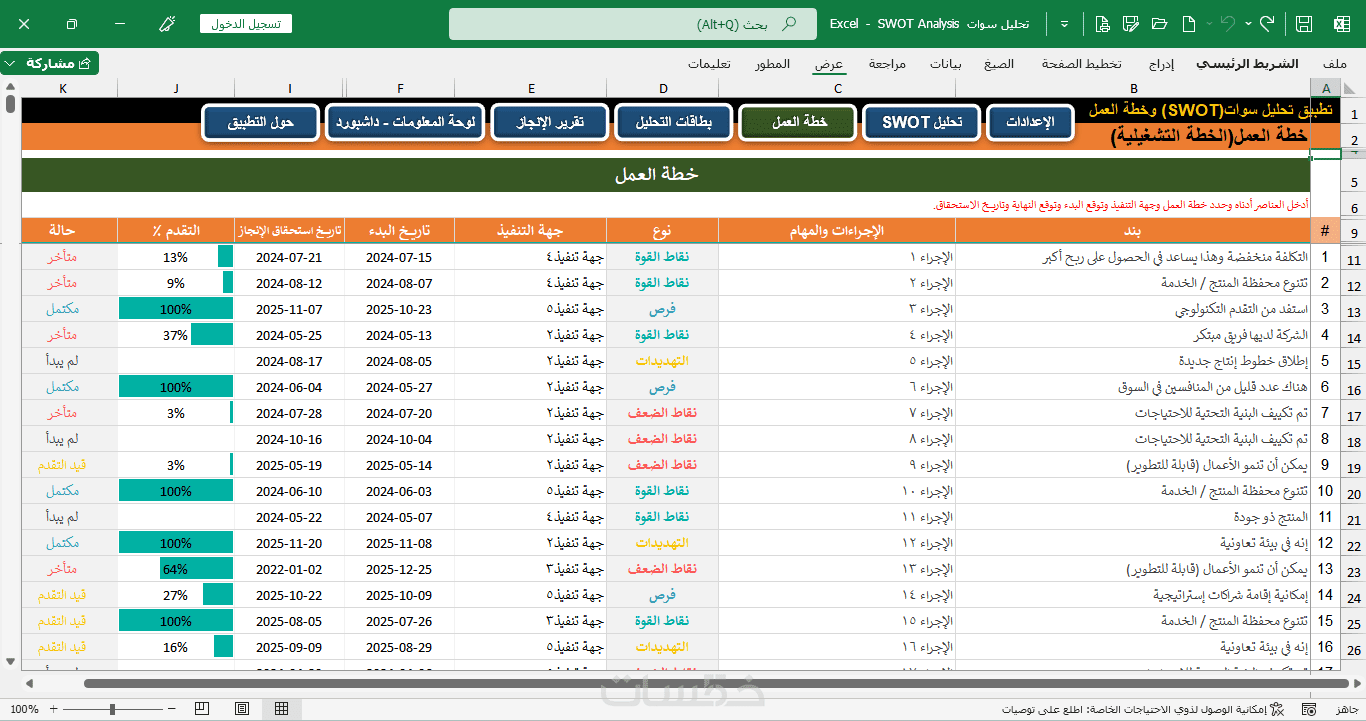Click the vertical scrollbar up arrow
The height and width of the screenshot is (721, 1366).
[10, 88]
